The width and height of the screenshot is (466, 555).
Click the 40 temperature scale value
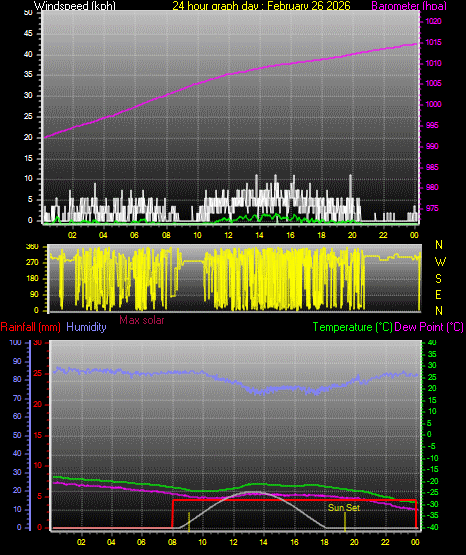(432, 343)
